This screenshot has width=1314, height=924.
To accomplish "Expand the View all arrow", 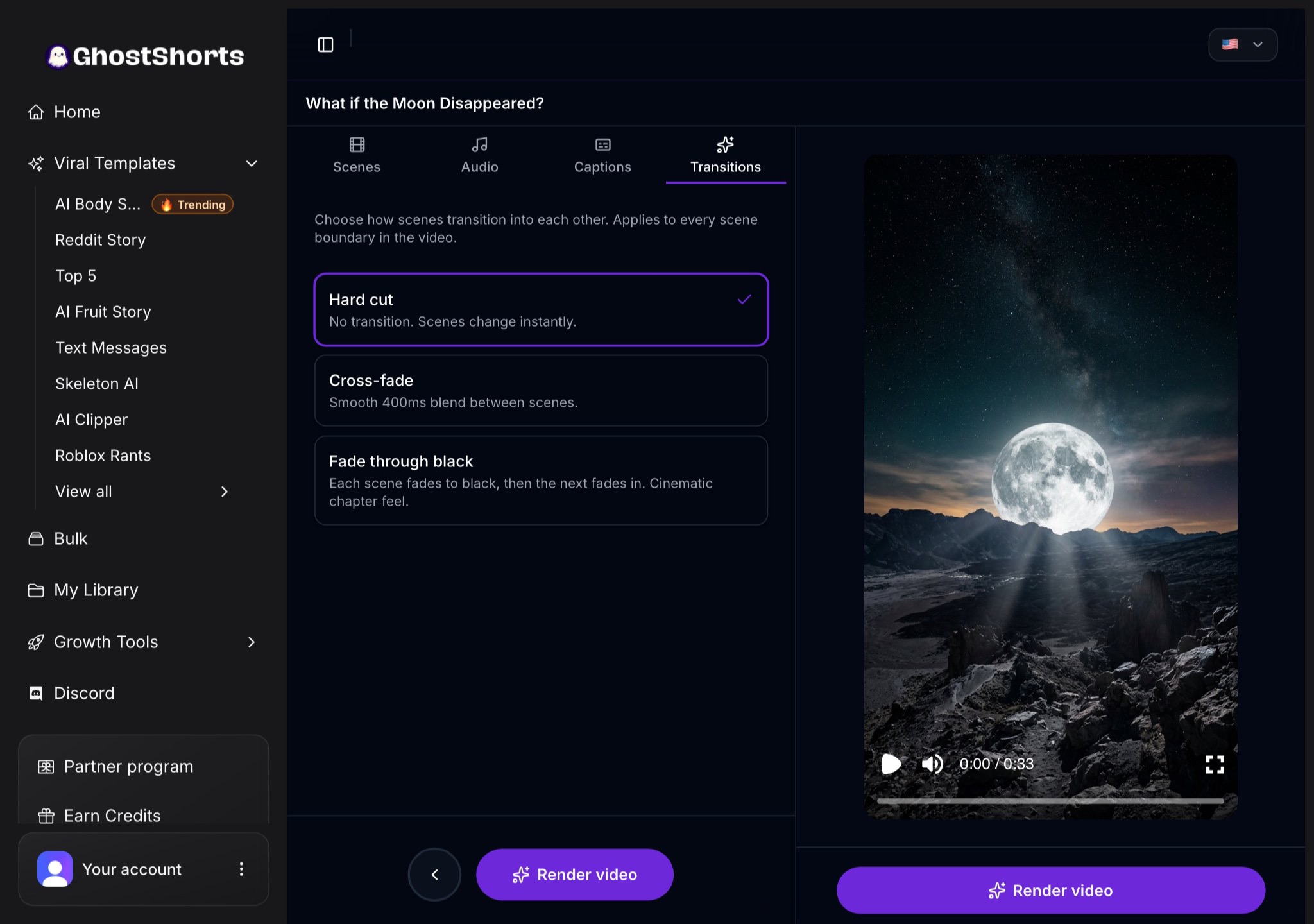I will [x=225, y=492].
